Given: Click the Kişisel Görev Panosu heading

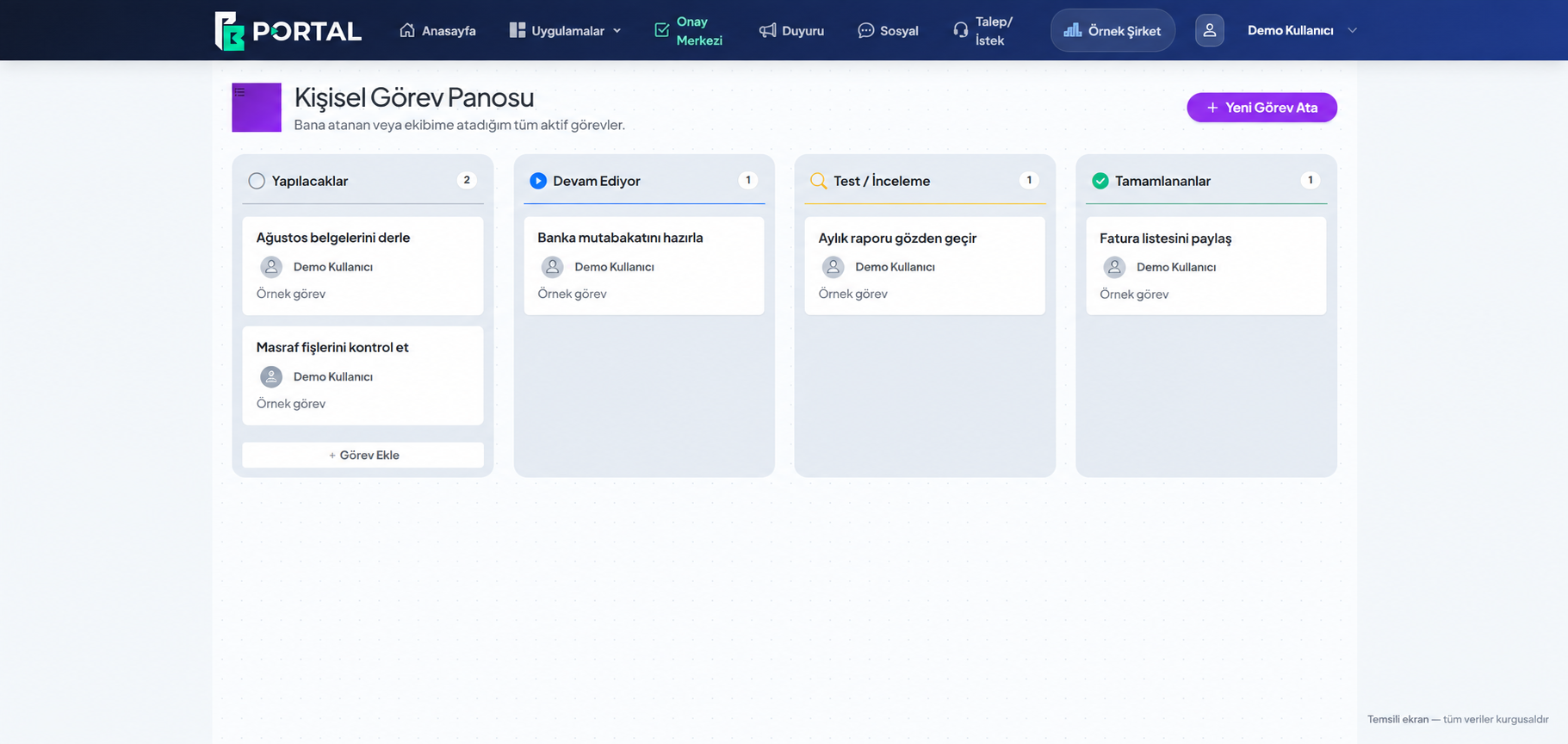Looking at the screenshot, I should coord(414,97).
